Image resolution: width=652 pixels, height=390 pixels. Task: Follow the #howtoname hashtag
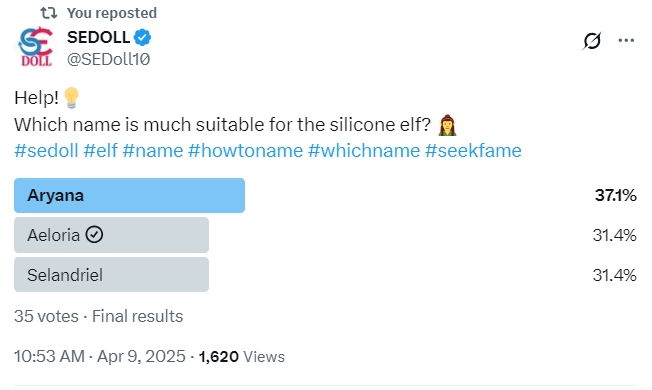(x=245, y=151)
